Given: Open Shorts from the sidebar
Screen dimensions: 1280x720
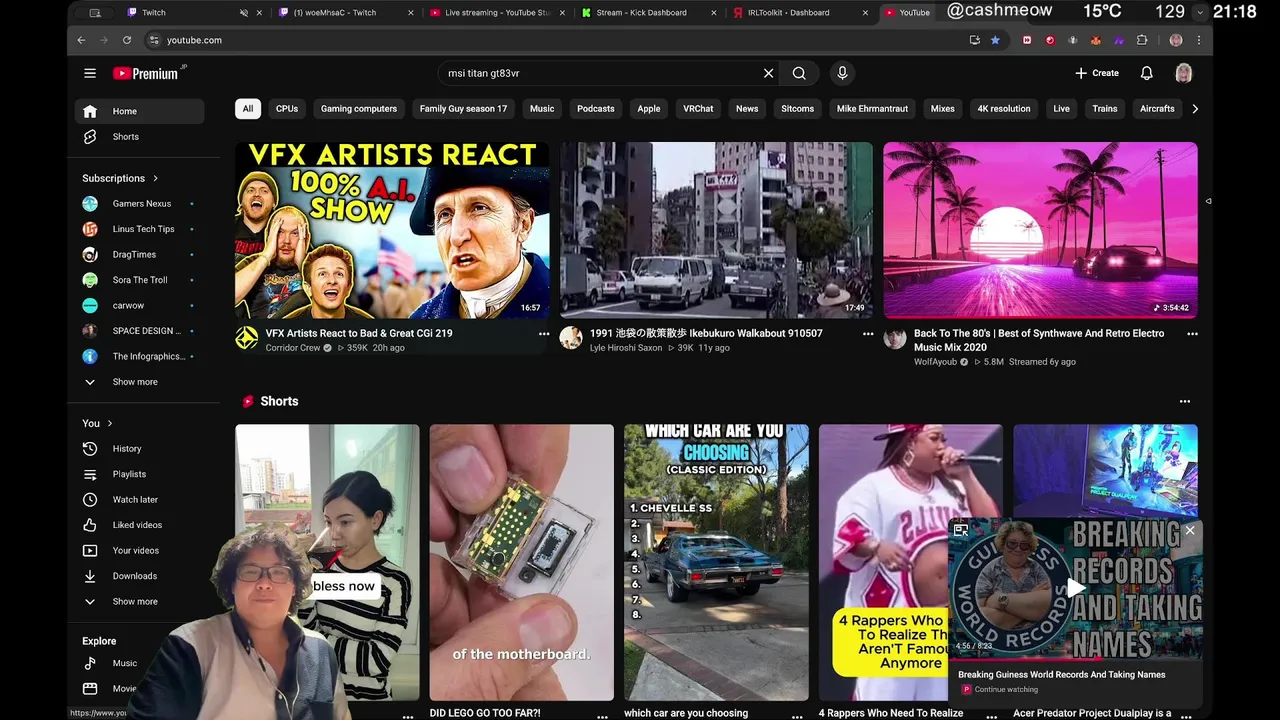Looking at the screenshot, I should tap(139, 137).
